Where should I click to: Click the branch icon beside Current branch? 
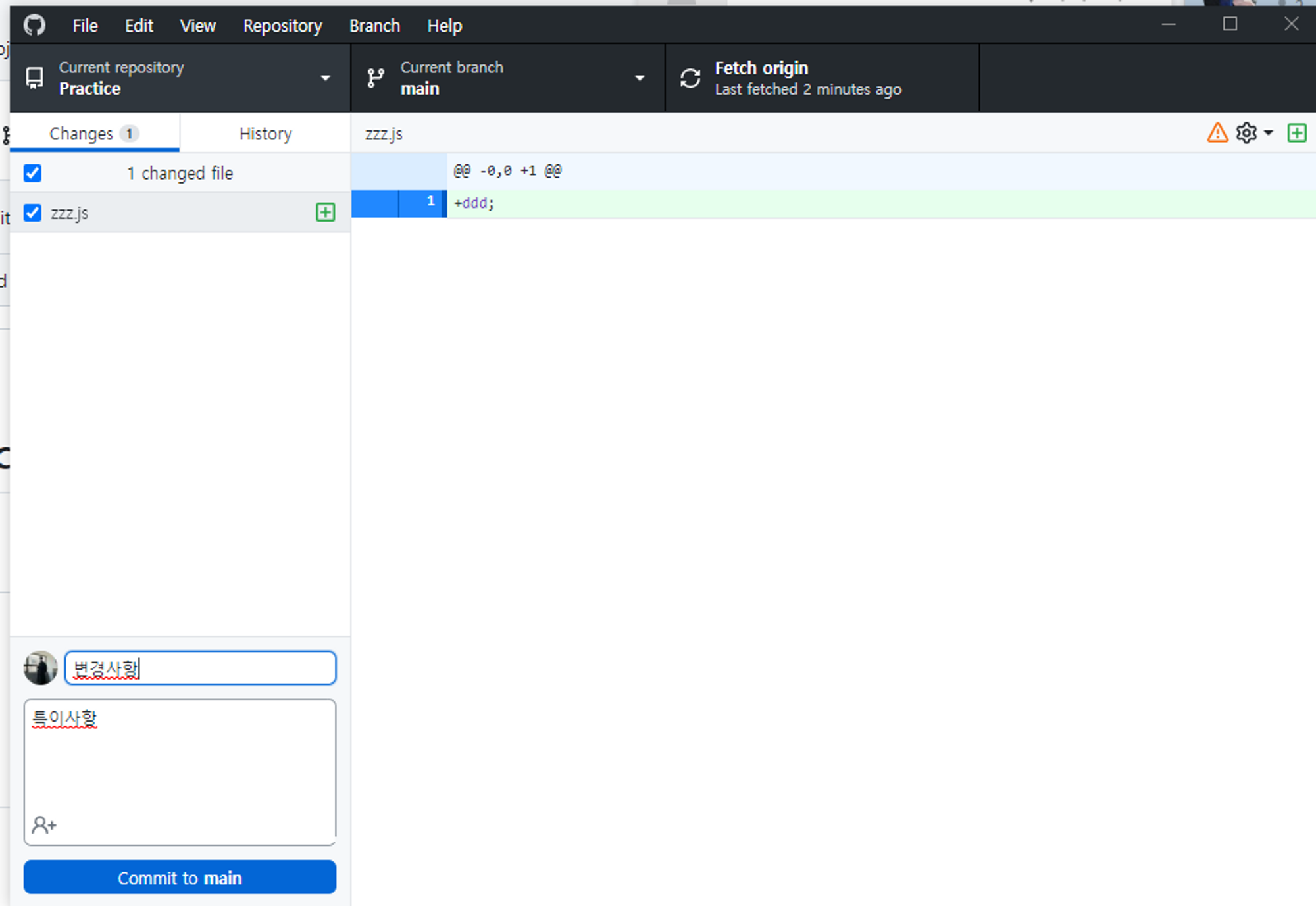pyautogui.click(x=376, y=78)
